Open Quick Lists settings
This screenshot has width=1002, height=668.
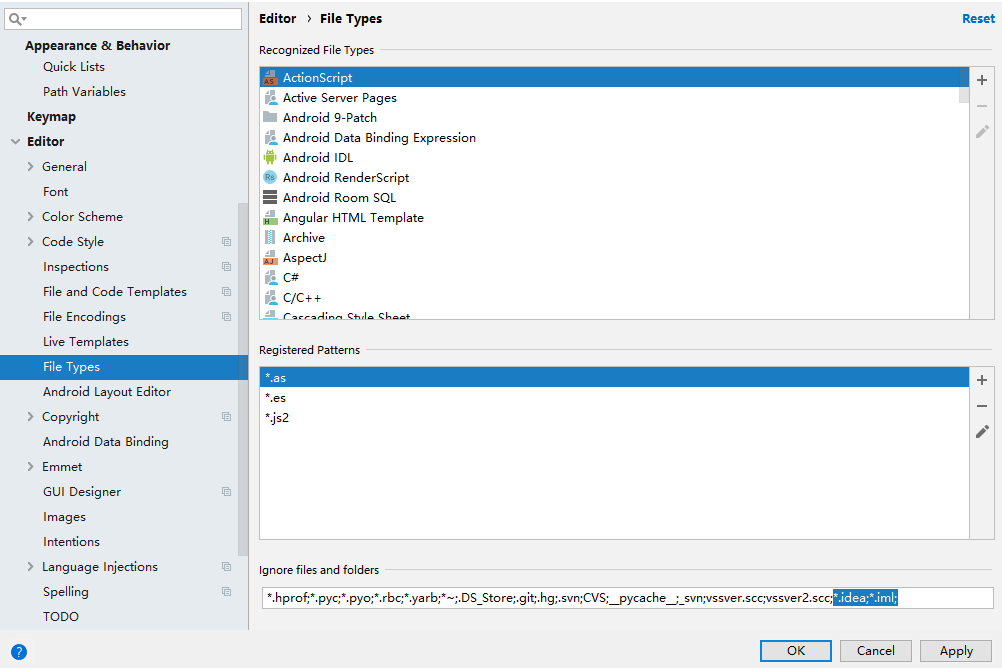coord(74,67)
